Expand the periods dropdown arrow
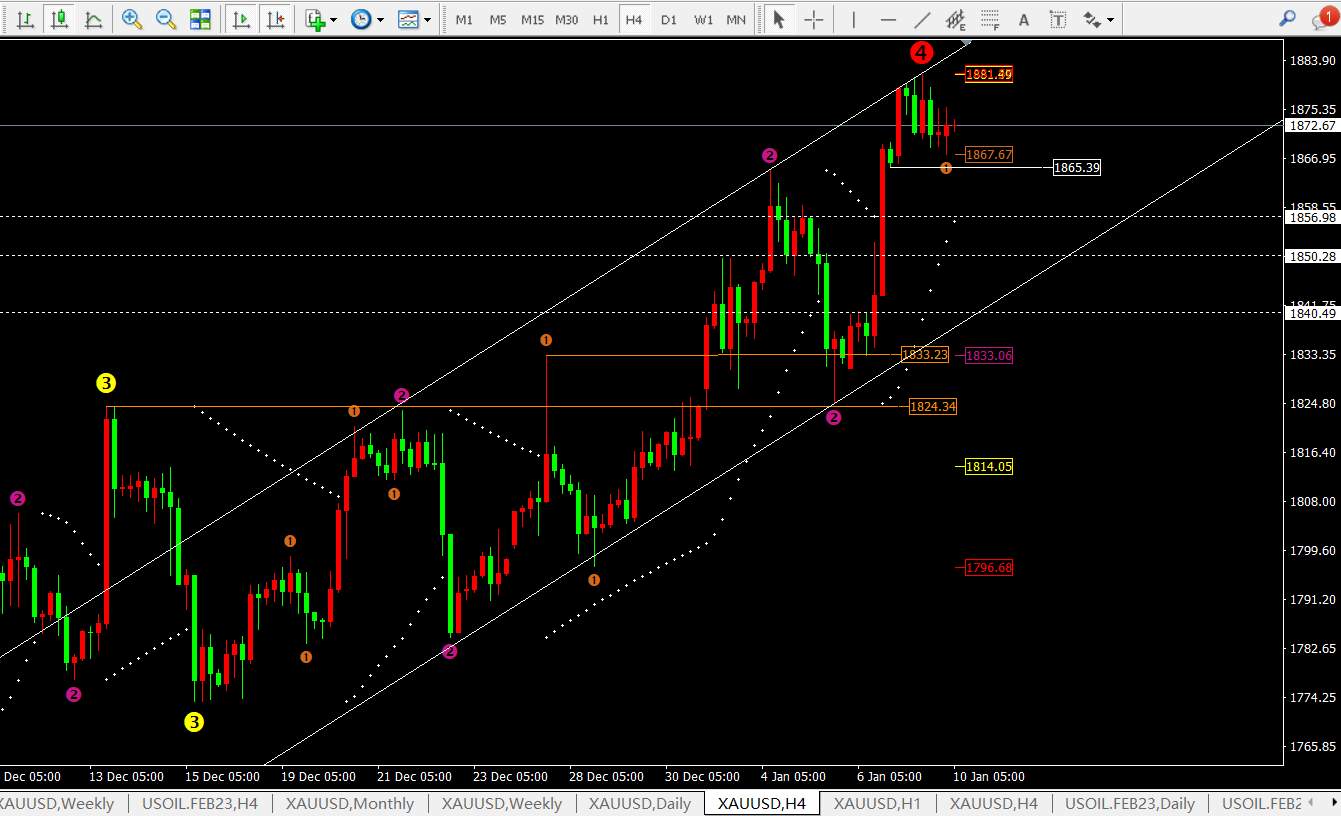The height and width of the screenshot is (816, 1341). pyautogui.click(x=380, y=19)
